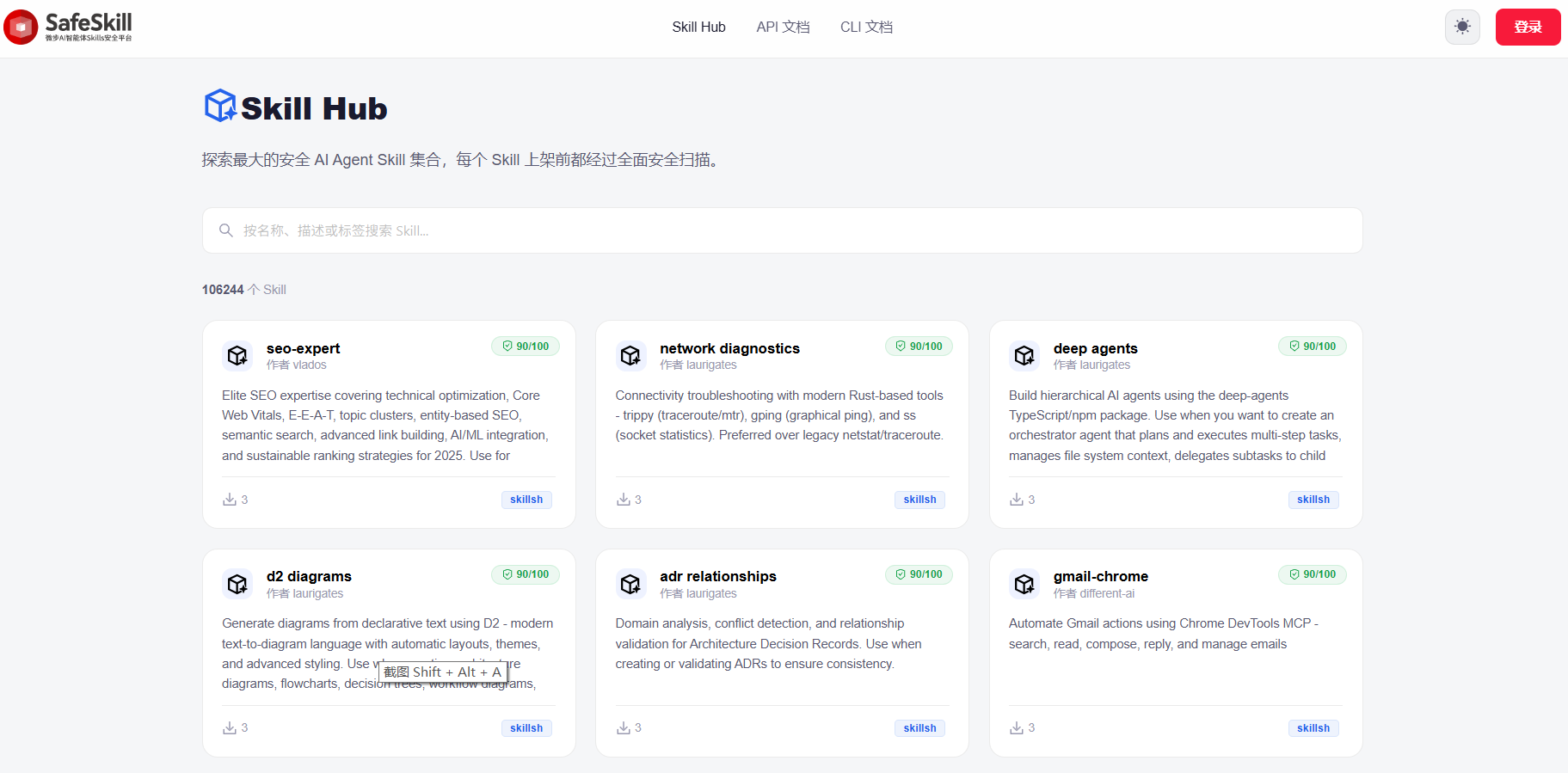Viewport: 1568px width, 773px height.
Task: Click the SafeSkill logo in header
Action: pos(69,27)
